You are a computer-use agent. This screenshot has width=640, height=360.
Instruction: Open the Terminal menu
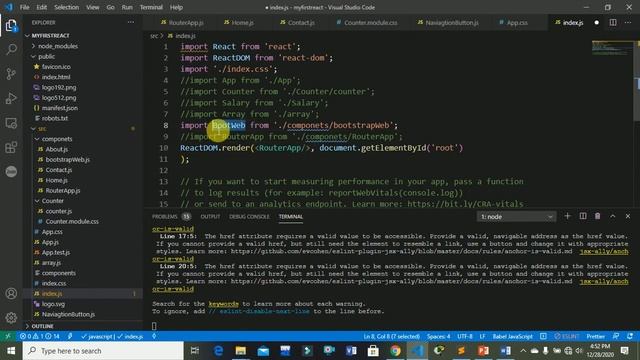151,7
